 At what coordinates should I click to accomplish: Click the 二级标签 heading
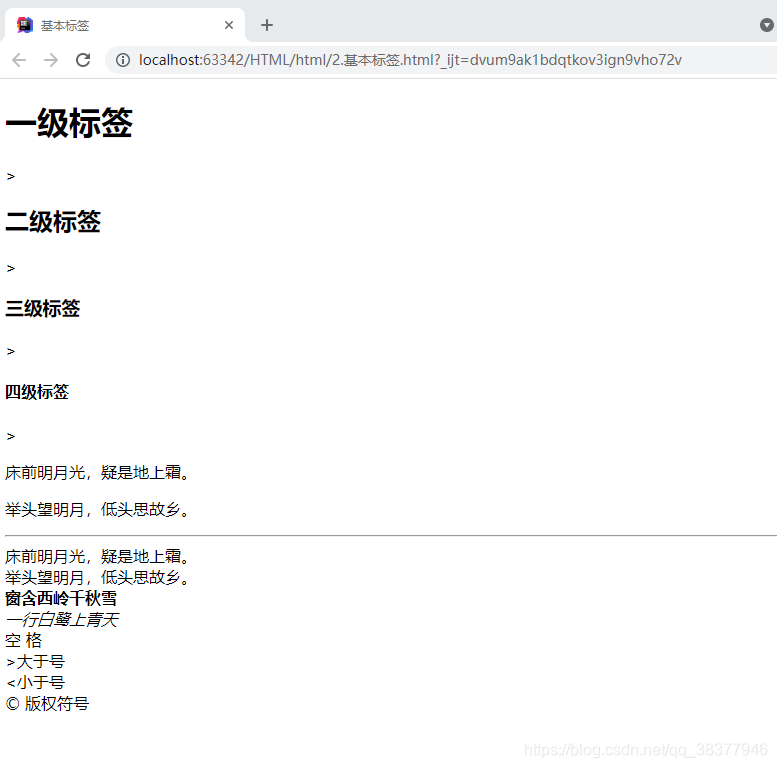point(53,221)
